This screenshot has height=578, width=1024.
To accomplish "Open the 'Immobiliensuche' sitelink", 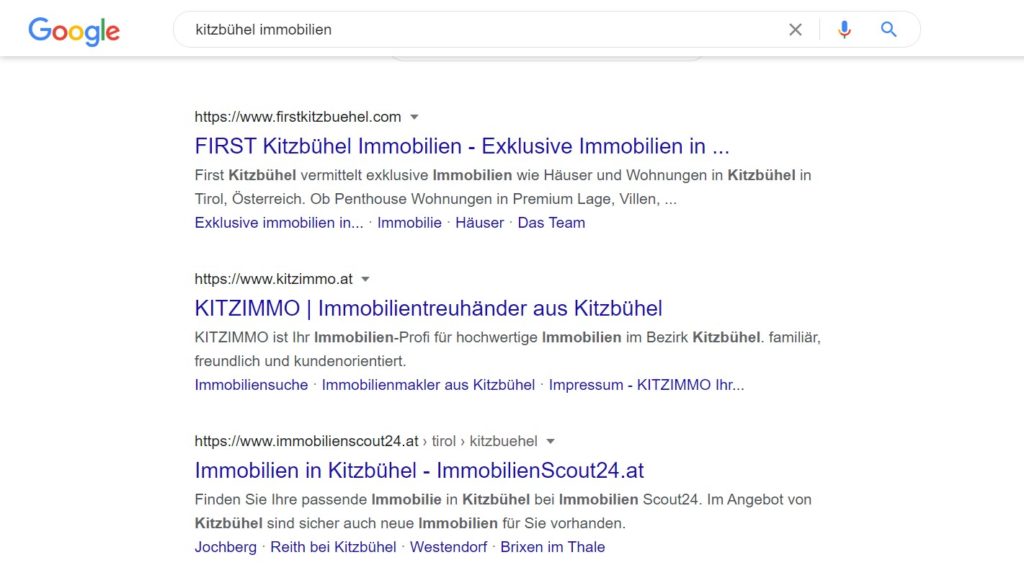I will (x=251, y=385).
